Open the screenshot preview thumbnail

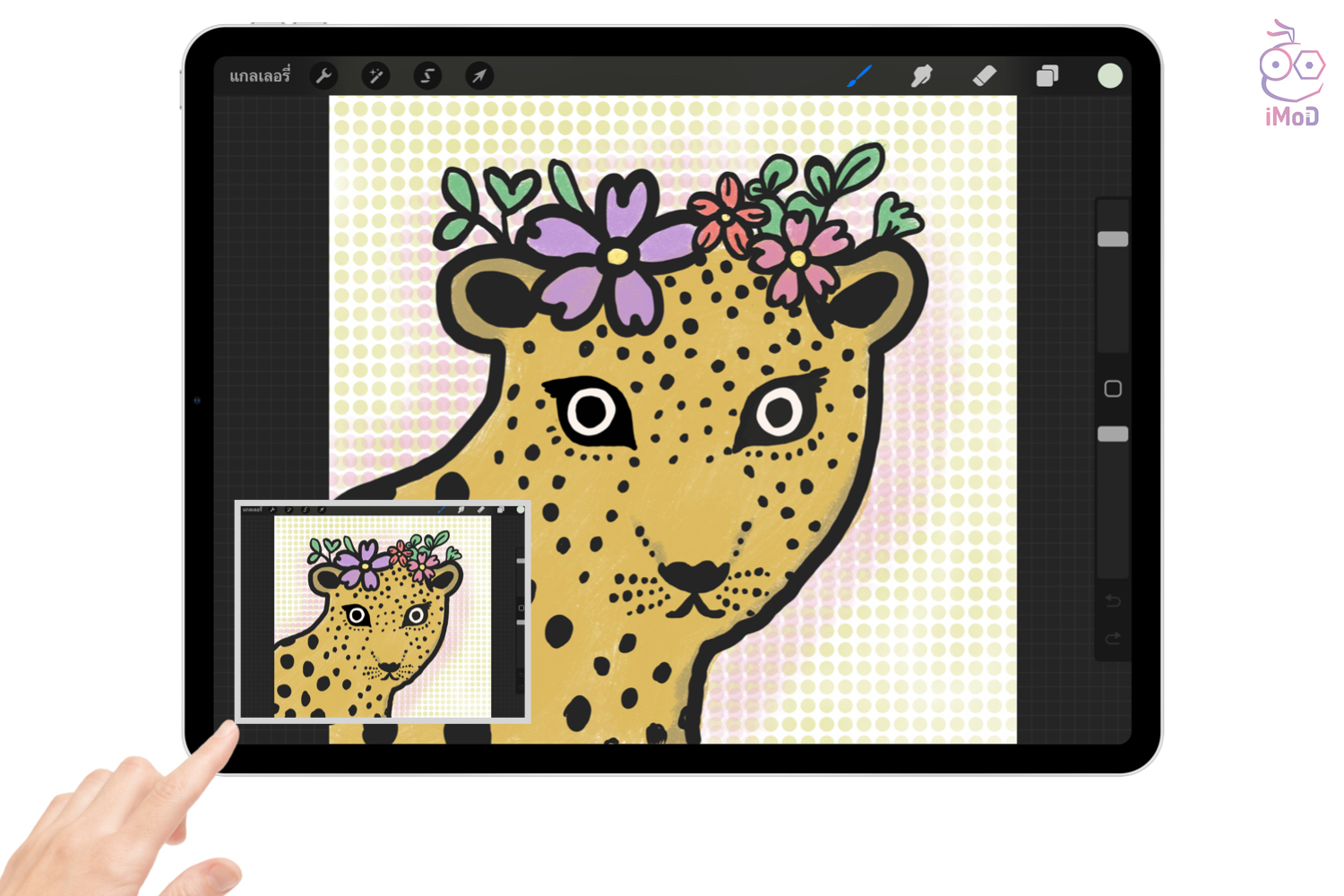point(383,612)
